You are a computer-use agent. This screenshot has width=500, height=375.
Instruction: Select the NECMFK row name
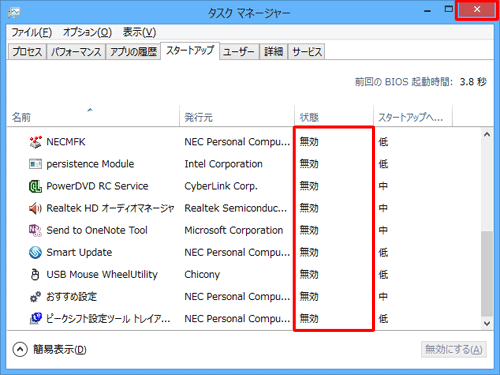click(66, 142)
